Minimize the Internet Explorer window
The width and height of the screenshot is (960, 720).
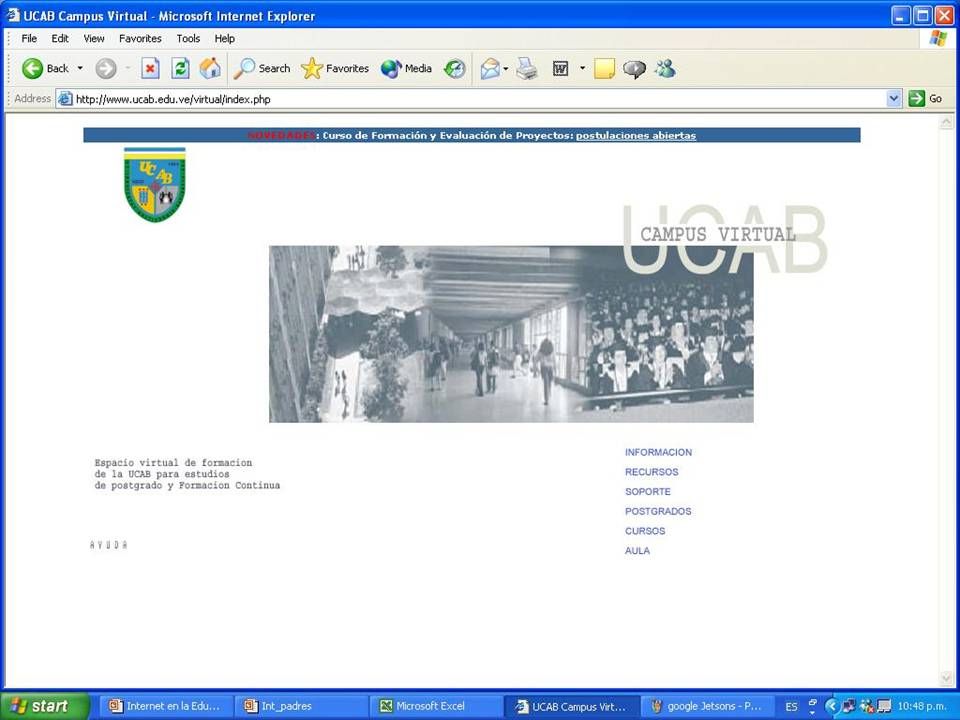[900, 15]
